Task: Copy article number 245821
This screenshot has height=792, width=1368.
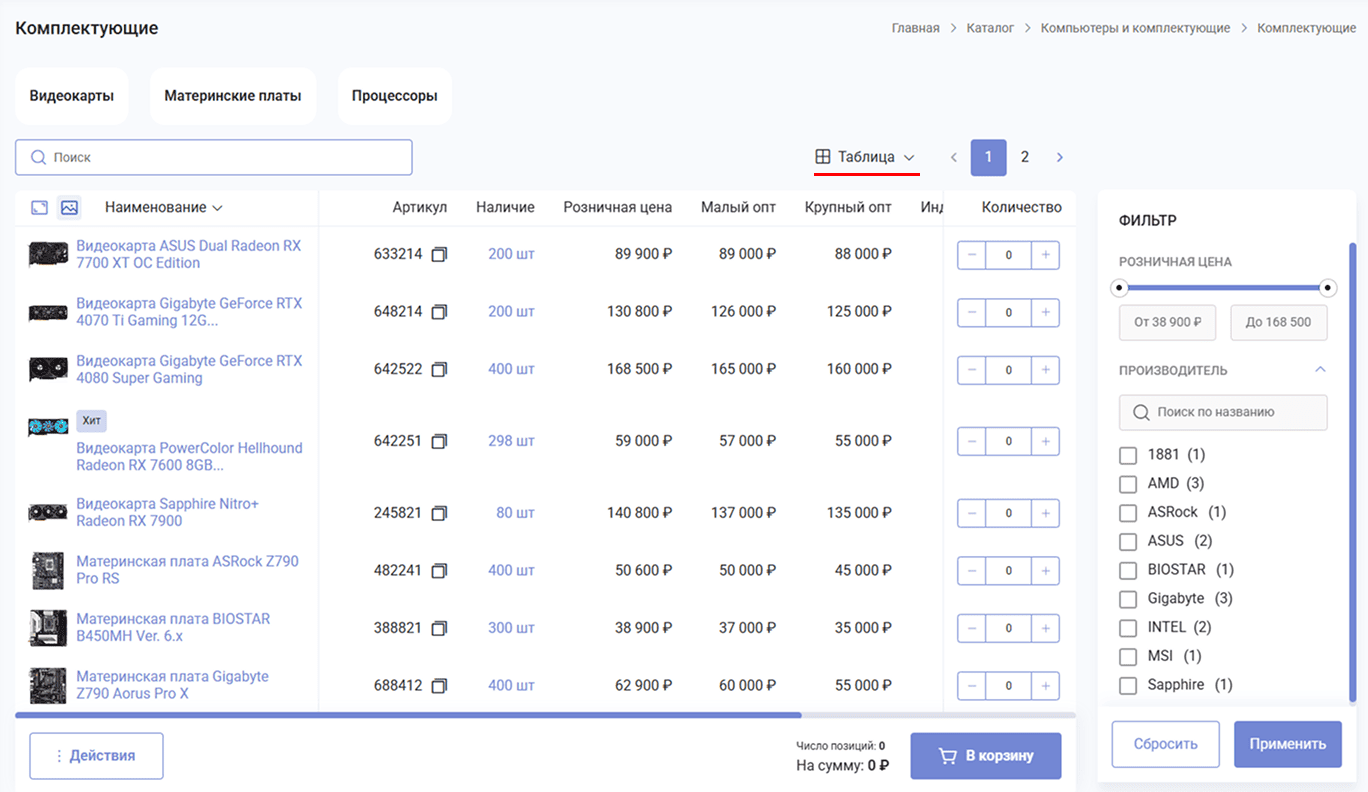Action: point(439,513)
